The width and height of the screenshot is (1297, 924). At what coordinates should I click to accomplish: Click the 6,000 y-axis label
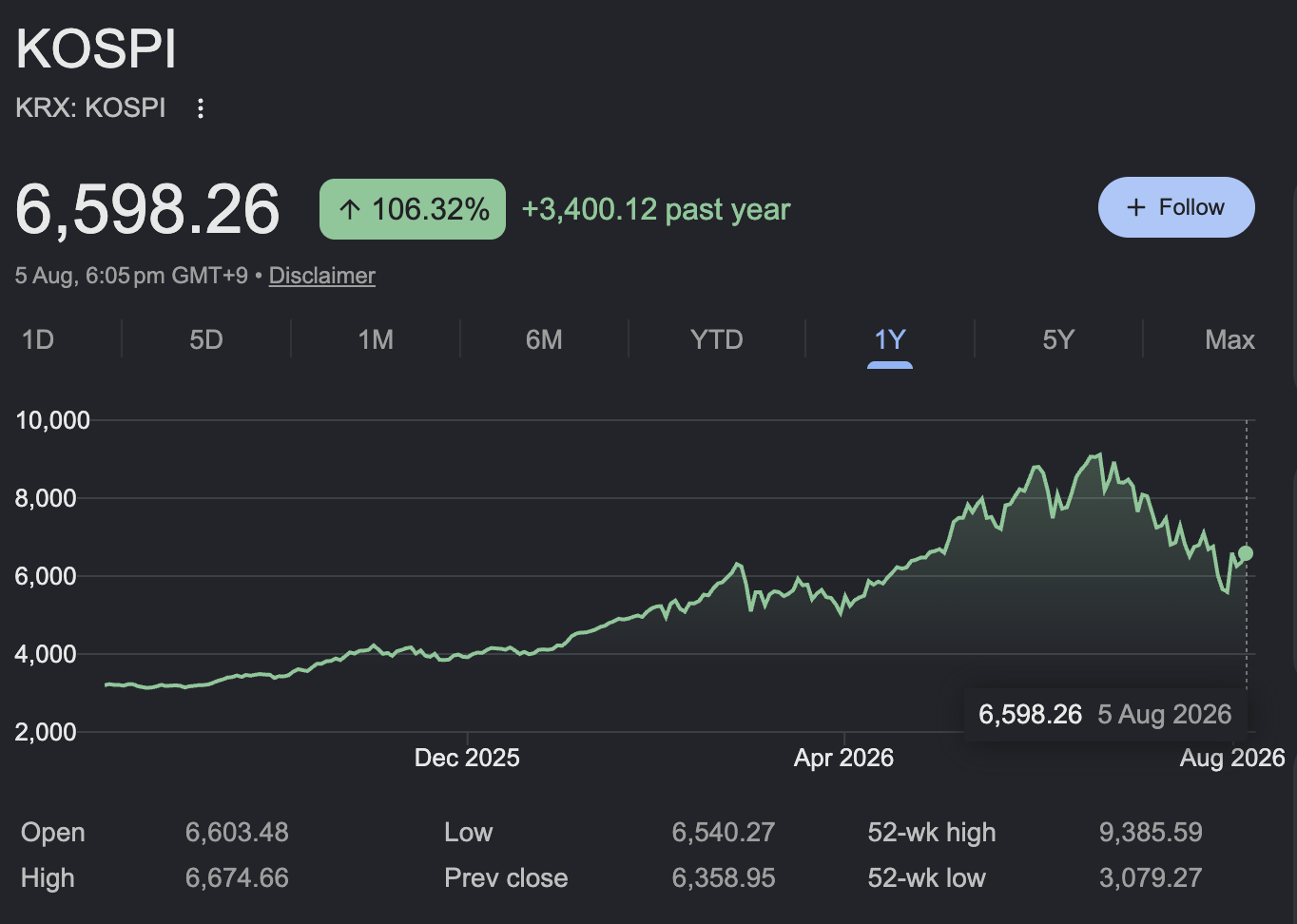pyautogui.click(x=46, y=576)
